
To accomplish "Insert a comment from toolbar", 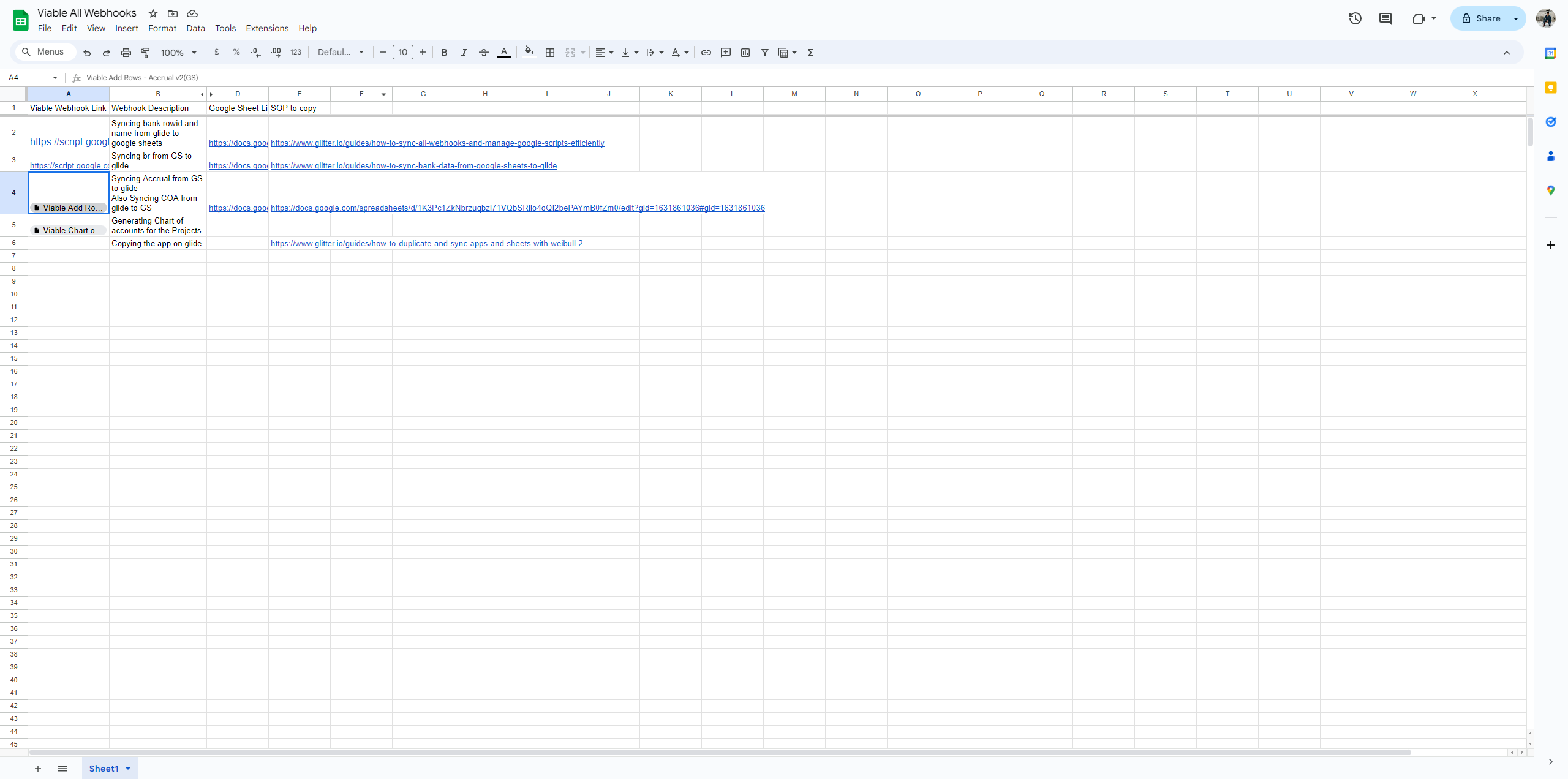I will point(726,53).
